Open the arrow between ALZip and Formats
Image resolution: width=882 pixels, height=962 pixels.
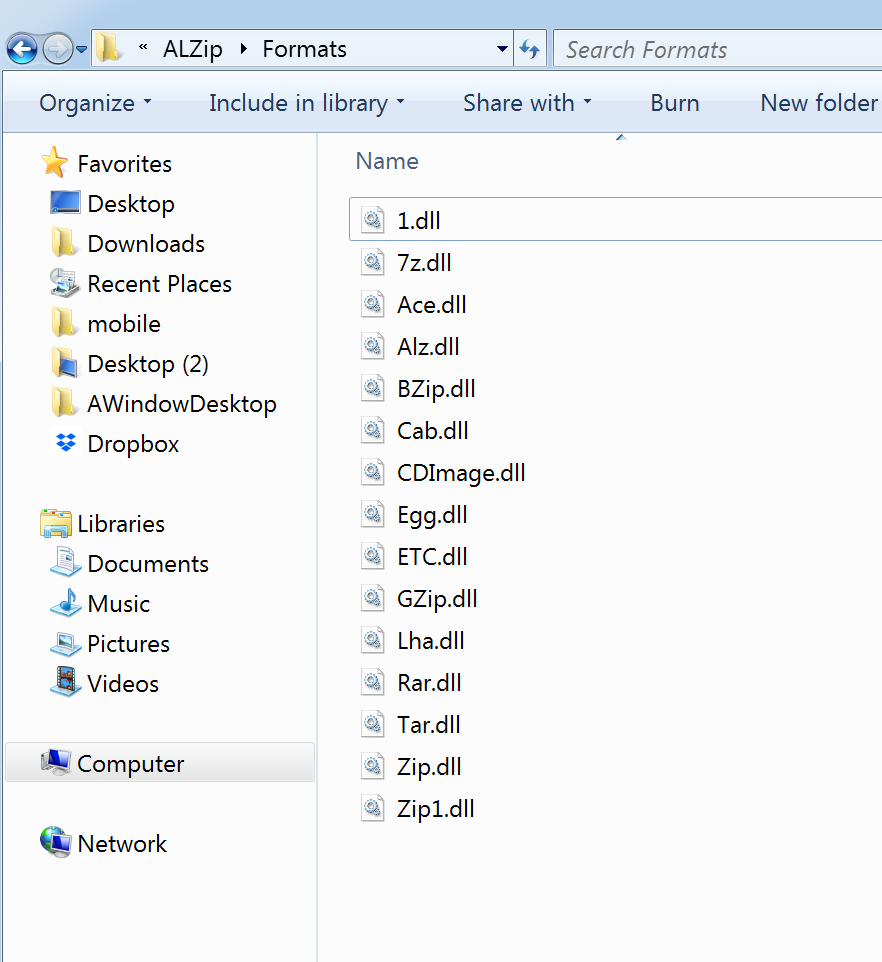coord(244,48)
